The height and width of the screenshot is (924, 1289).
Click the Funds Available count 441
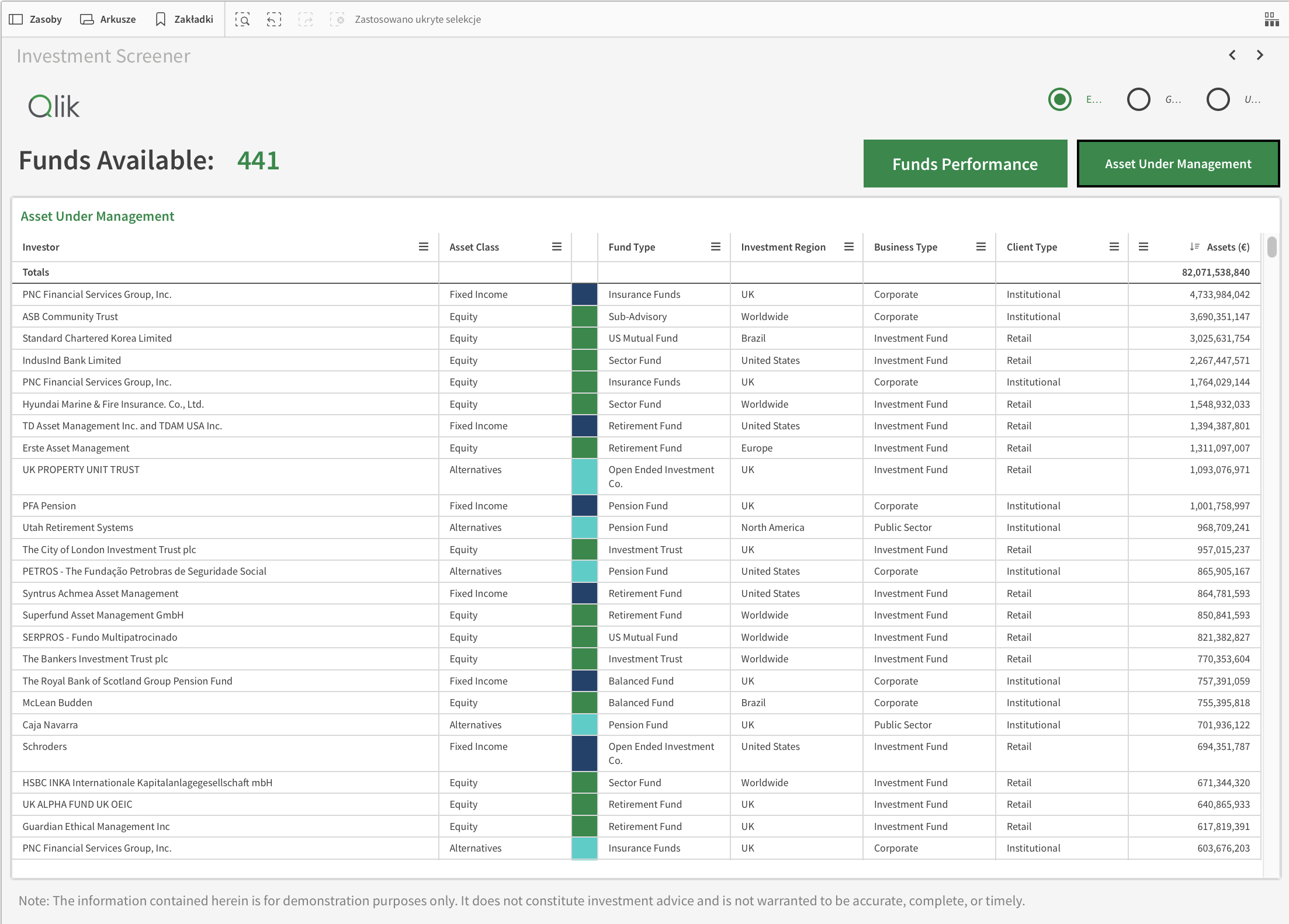tap(258, 161)
